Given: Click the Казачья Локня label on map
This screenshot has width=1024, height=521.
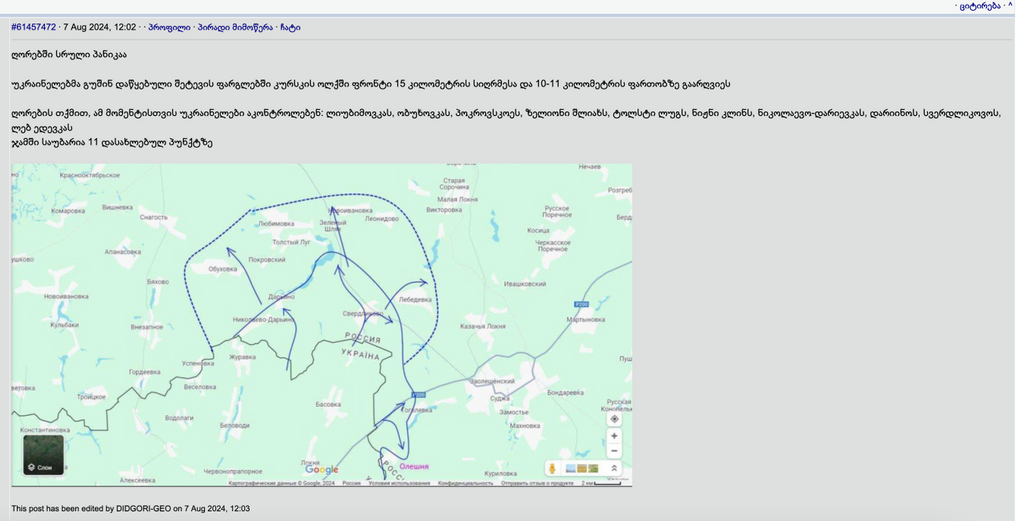Looking at the screenshot, I should click(x=483, y=326).
